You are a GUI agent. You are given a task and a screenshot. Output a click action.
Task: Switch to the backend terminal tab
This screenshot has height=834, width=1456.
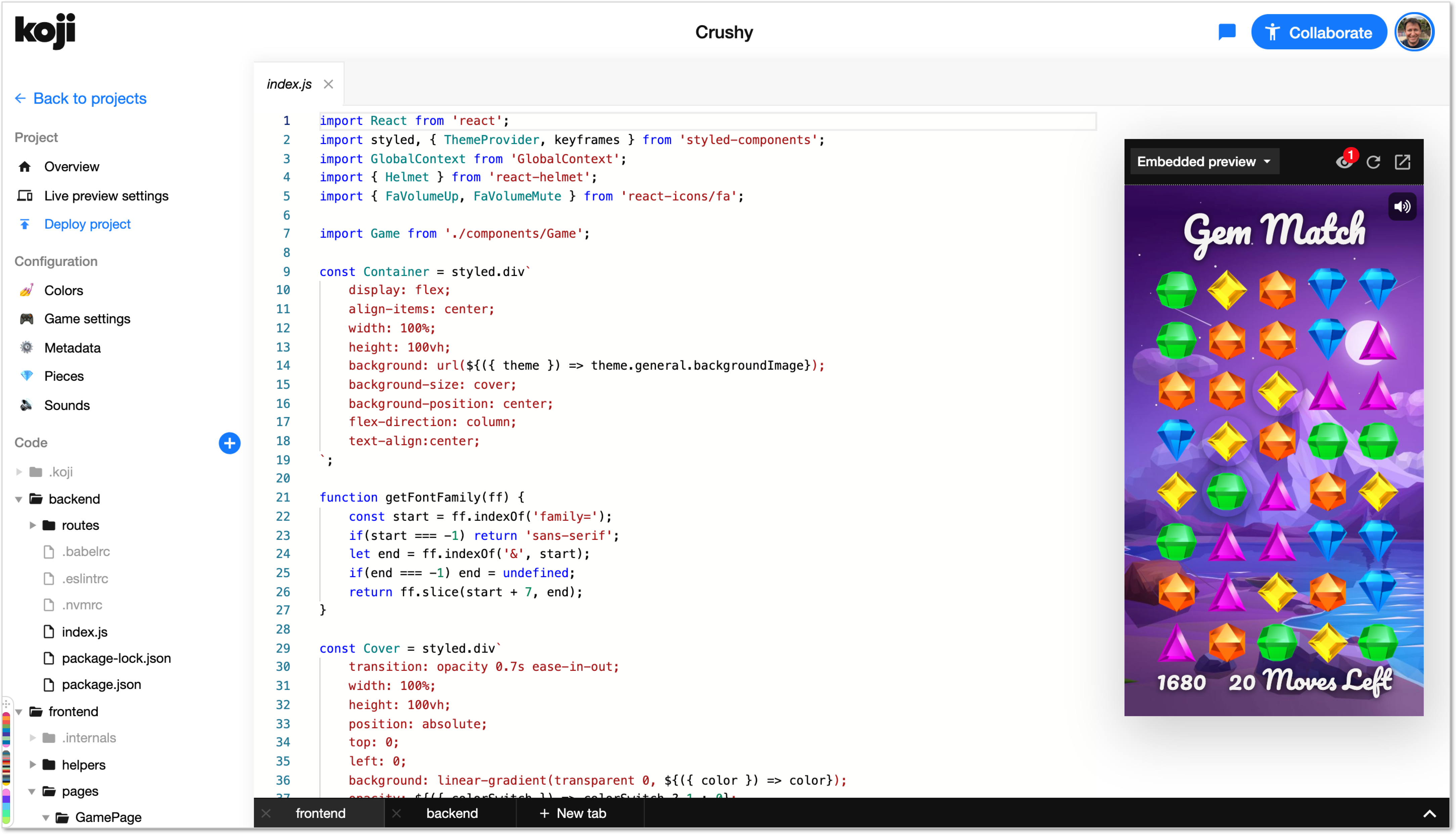[451, 814]
